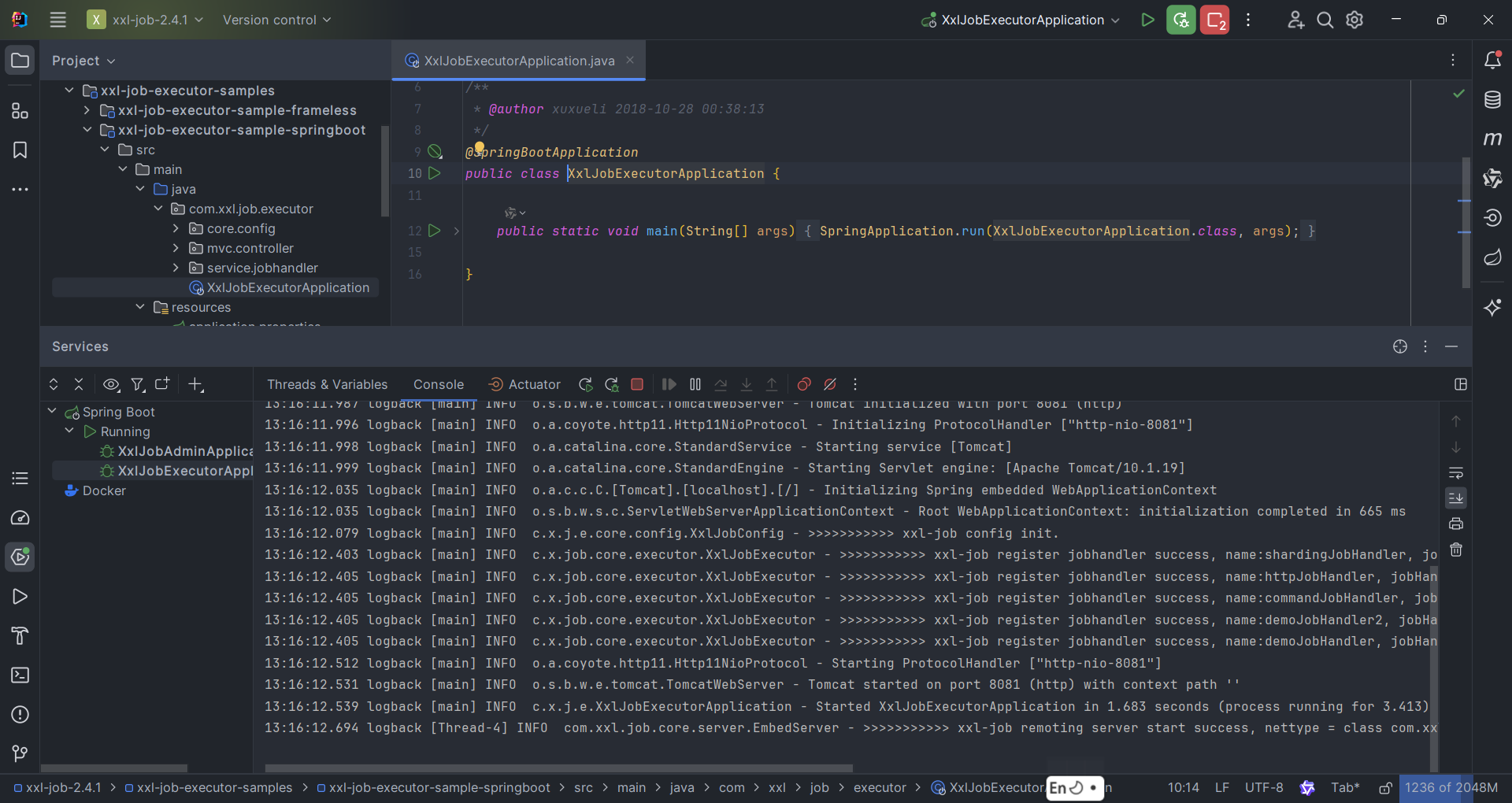The width and height of the screenshot is (1512, 803).
Task: Open the Bookmarks tool window
Action: click(20, 150)
